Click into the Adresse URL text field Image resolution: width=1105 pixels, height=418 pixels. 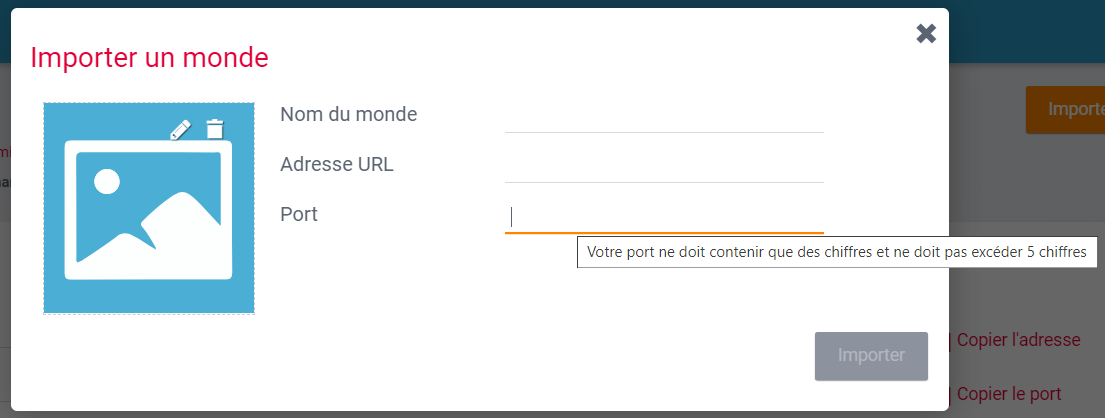point(664,167)
